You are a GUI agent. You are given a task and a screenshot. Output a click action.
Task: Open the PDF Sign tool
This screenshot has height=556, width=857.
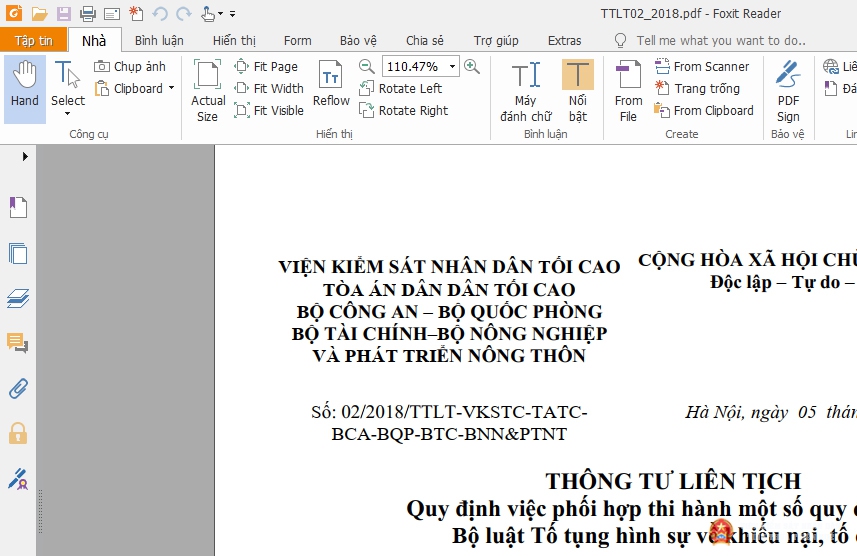(788, 91)
